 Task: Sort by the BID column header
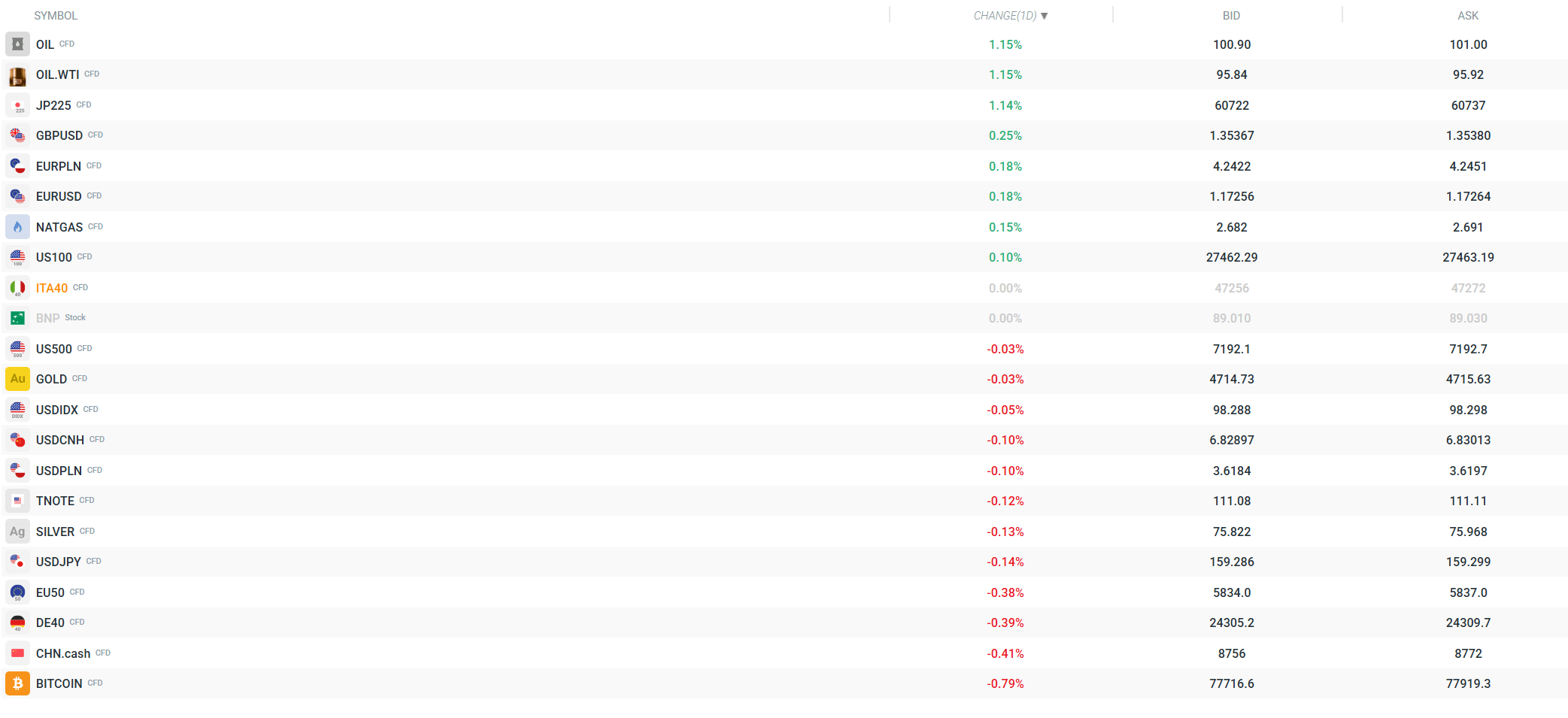1231,16
